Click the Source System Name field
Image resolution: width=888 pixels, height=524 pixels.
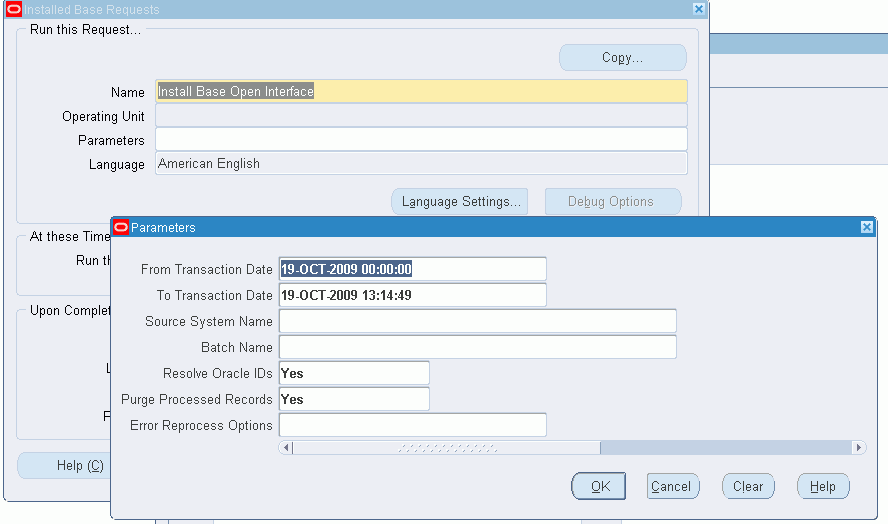click(x=477, y=321)
